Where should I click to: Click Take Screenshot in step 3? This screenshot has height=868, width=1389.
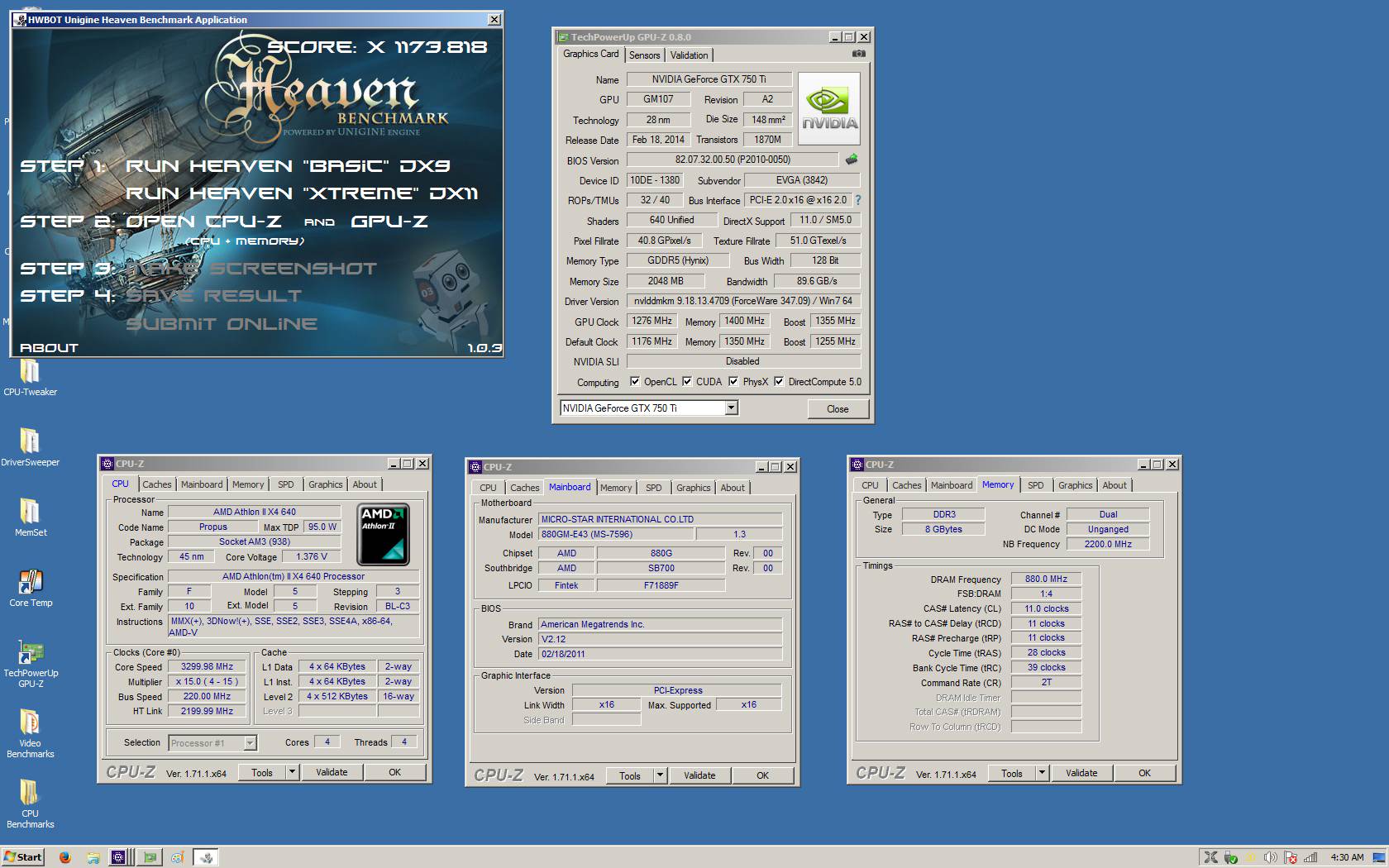click(251, 269)
